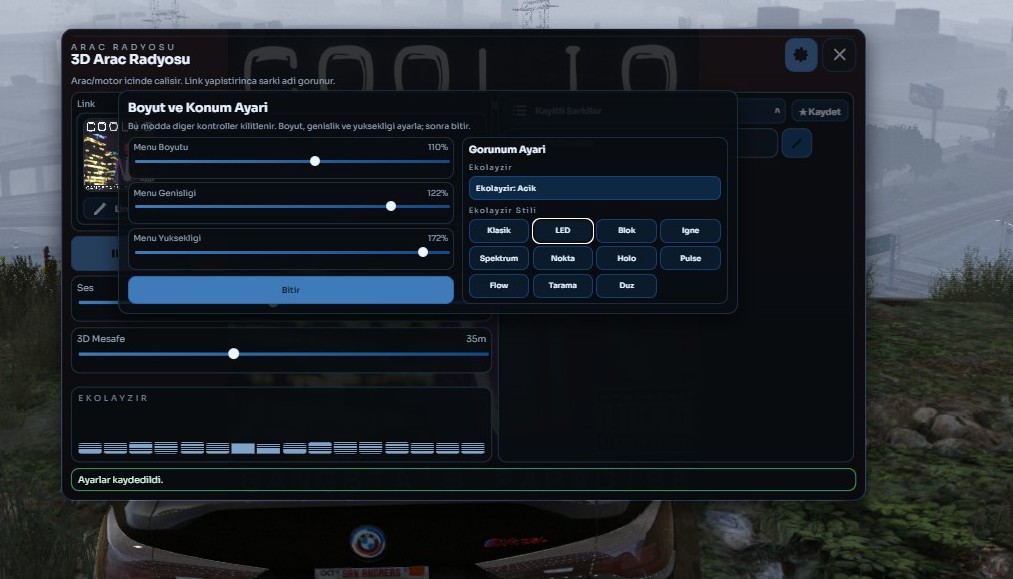
Task: Choose the Blok equalizer style
Action: coord(626,231)
